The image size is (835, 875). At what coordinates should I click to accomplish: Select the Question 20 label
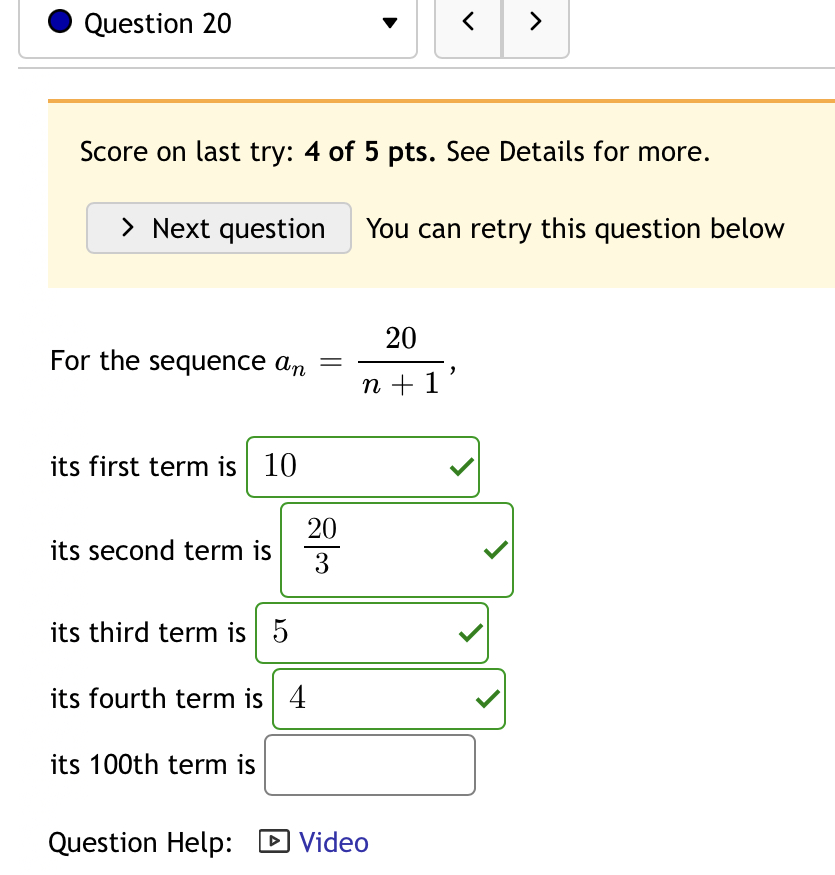coord(155,22)
